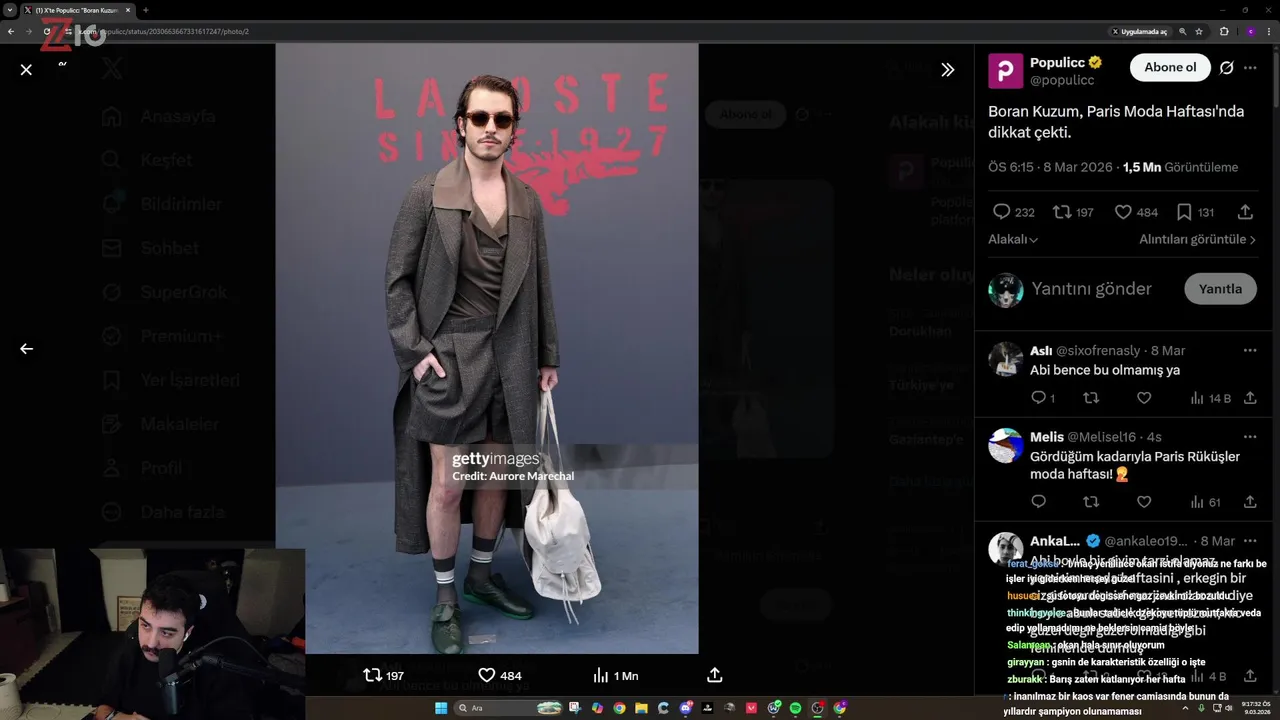Show hidden system tray icons chevron

coord(1184,708)
